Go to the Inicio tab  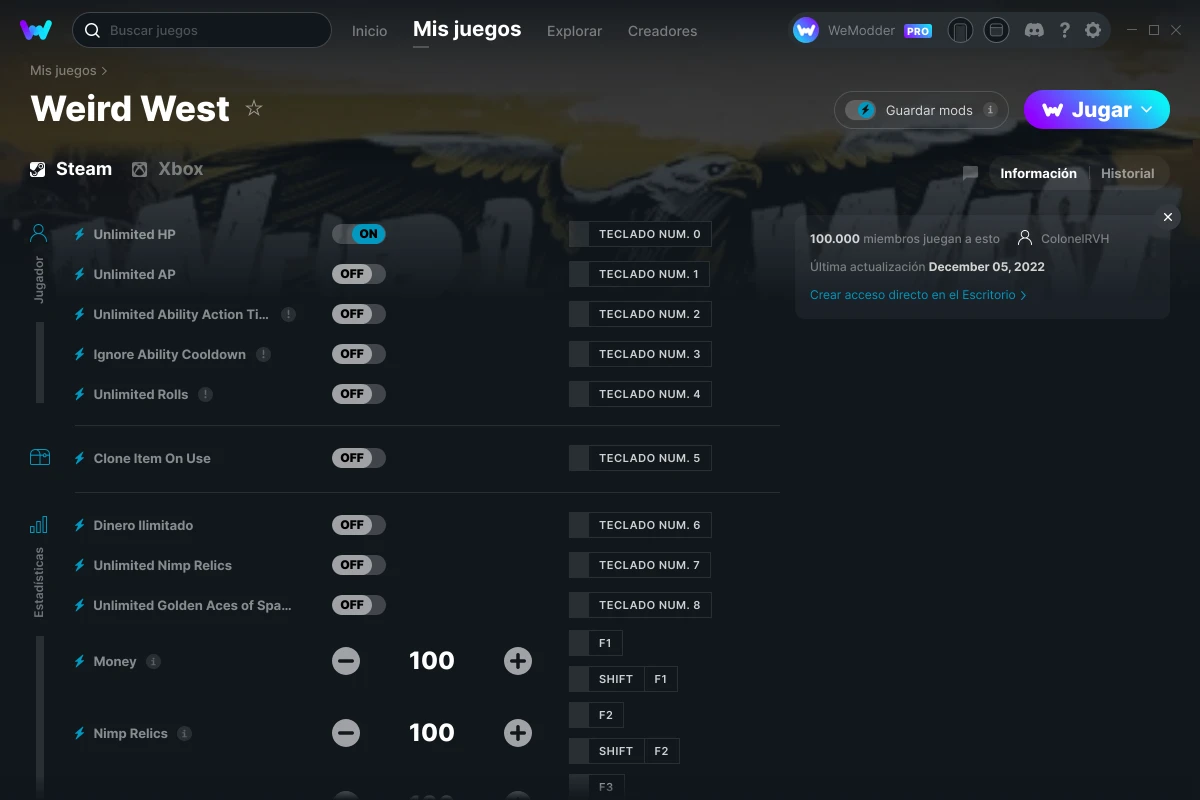[369, 31]
